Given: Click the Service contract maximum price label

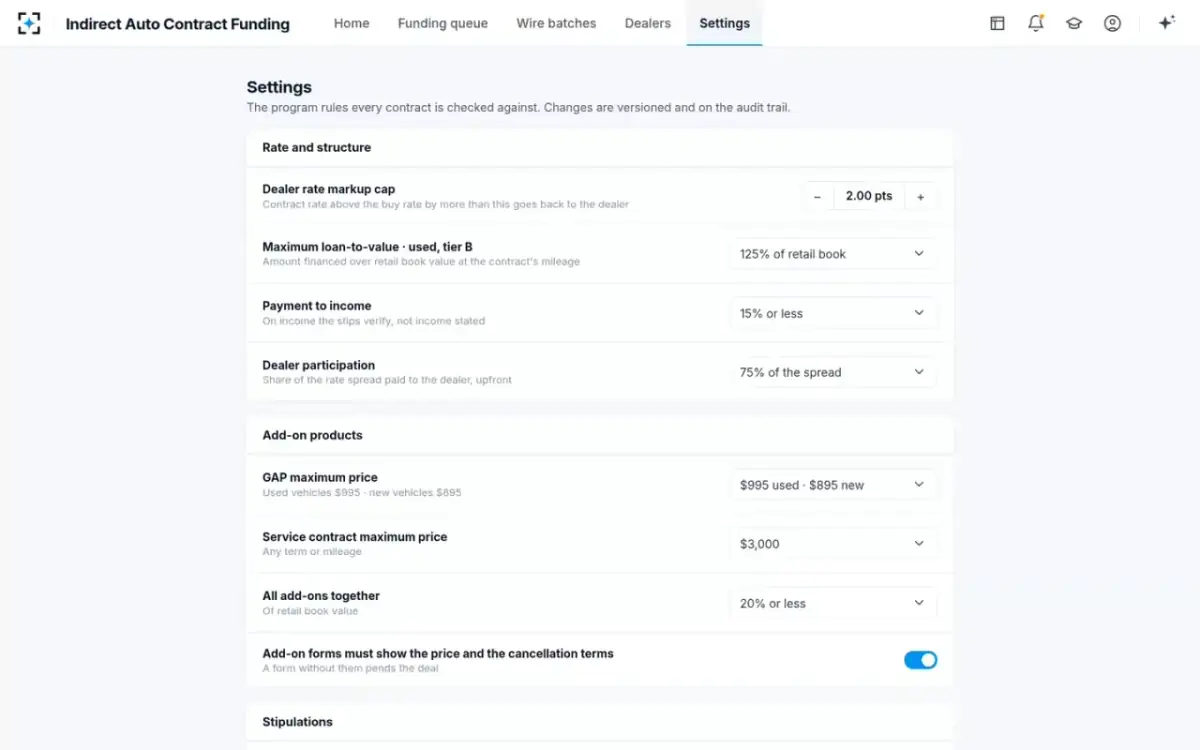Looking at the screenshot, I should [x=354, y=537].
